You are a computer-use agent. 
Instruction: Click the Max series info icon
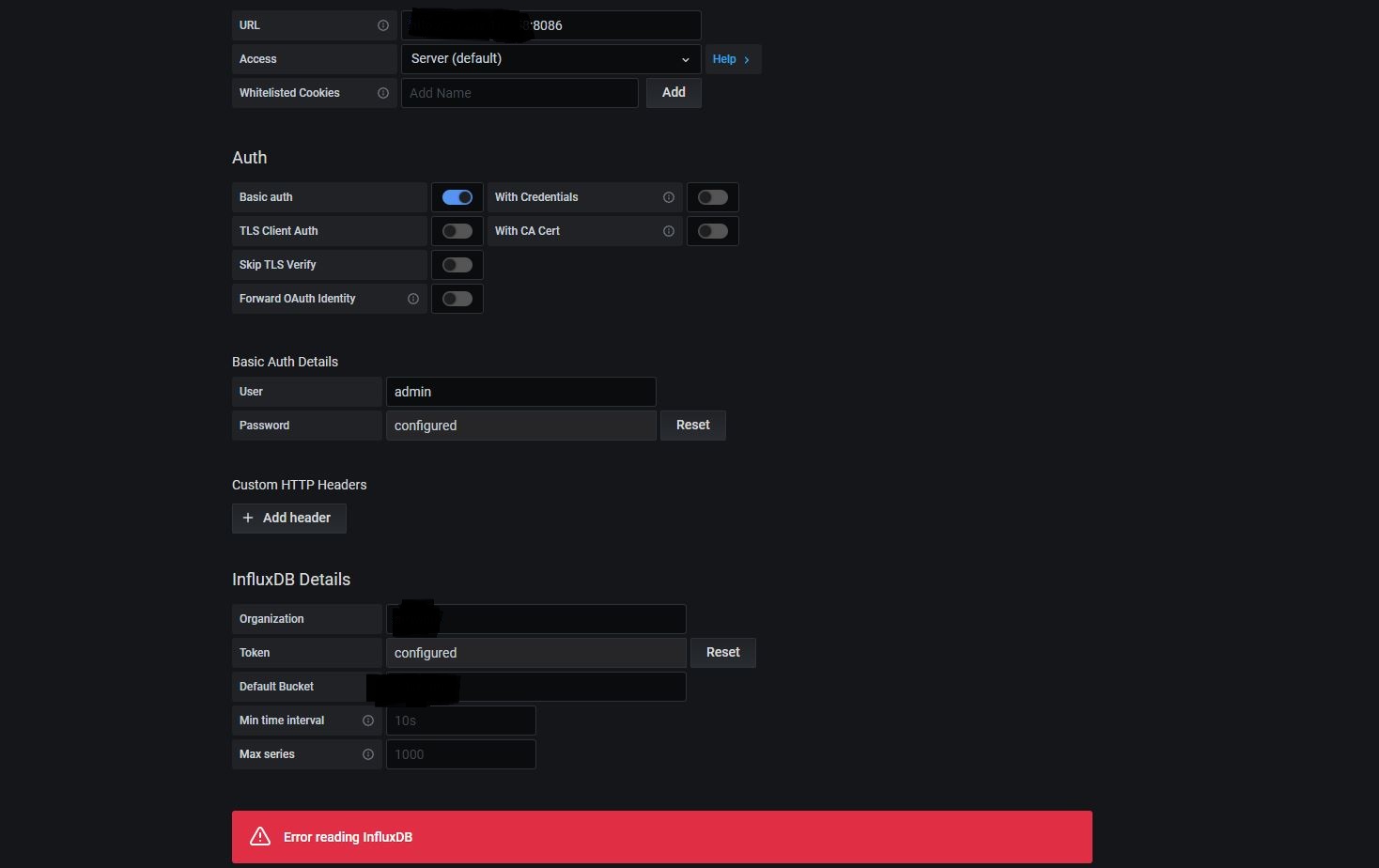coord(367,754)
